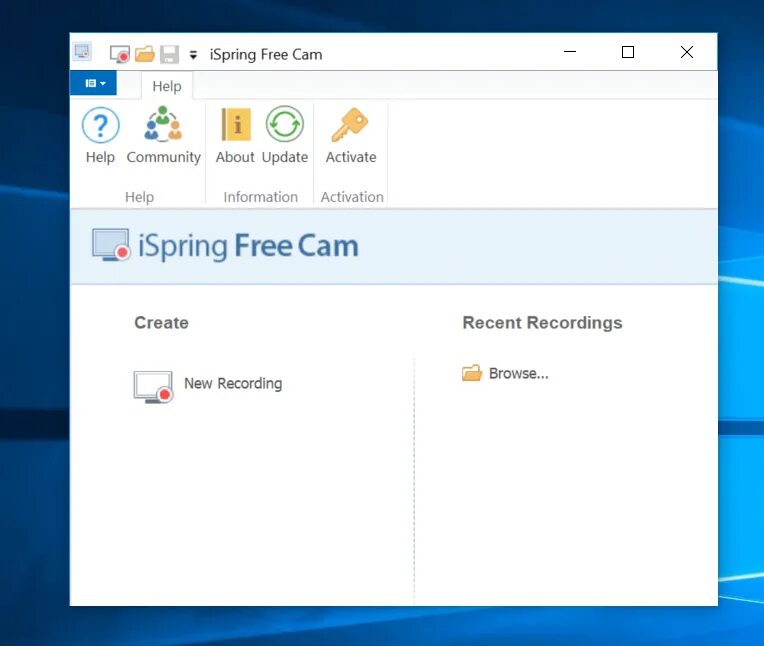Image resolution: width=764 pixels, height=646 pixels.
Task: Click the Recent Recordings heading
Action: (x=542, y=323)
